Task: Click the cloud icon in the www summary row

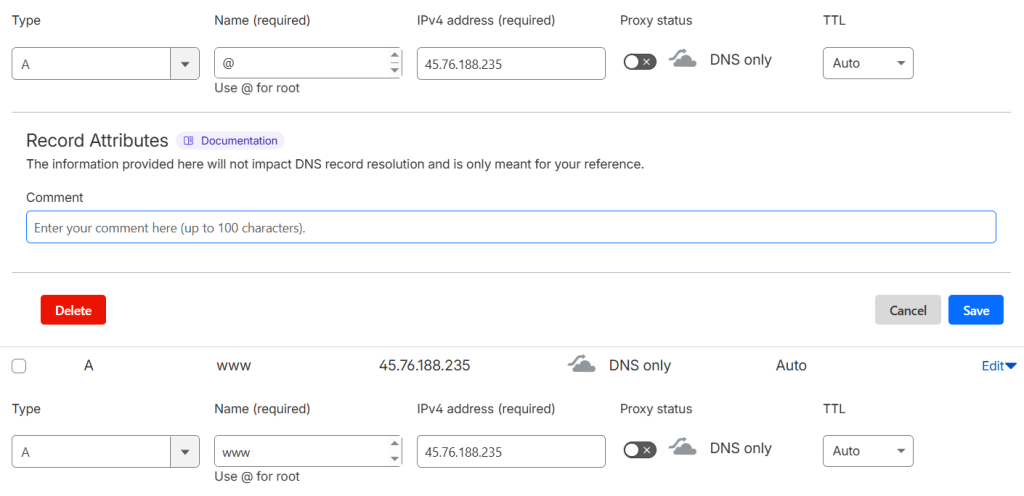Action: (x=582, y=365)
